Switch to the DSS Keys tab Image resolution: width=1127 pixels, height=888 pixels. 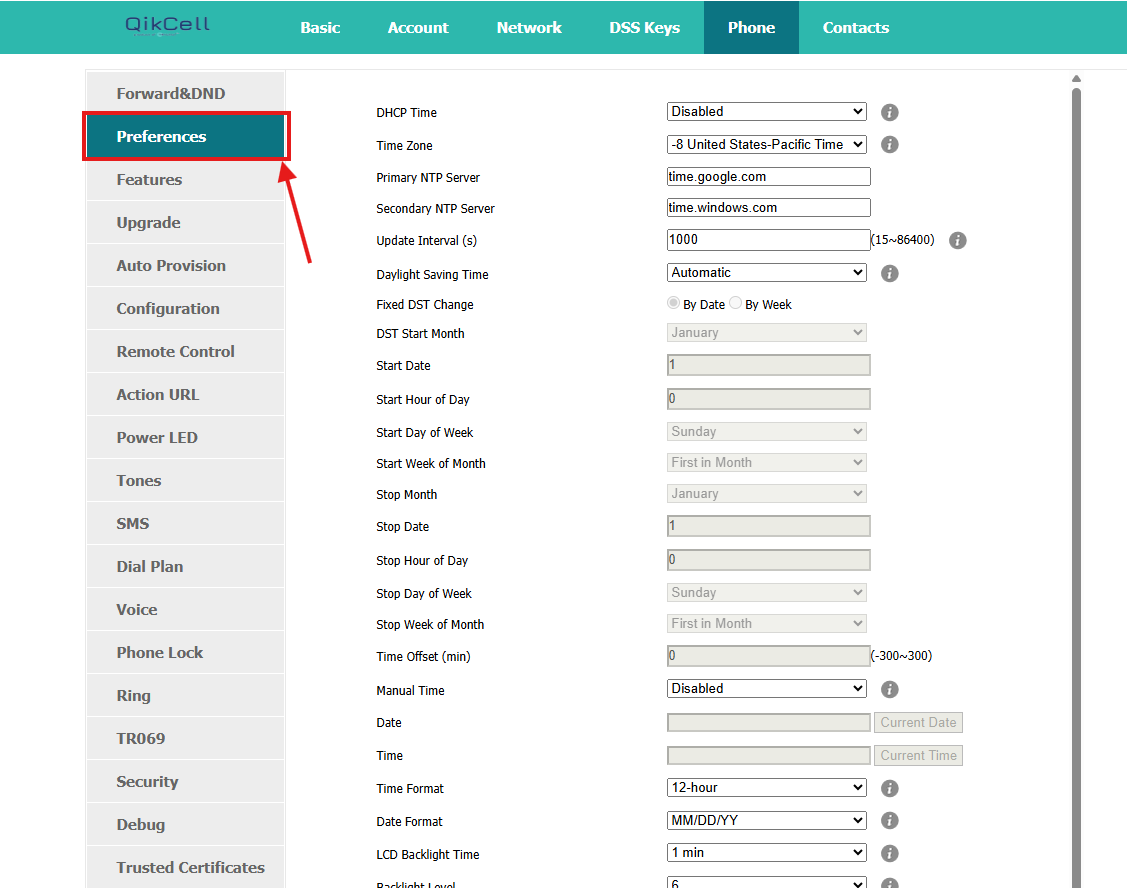(644, 28)
